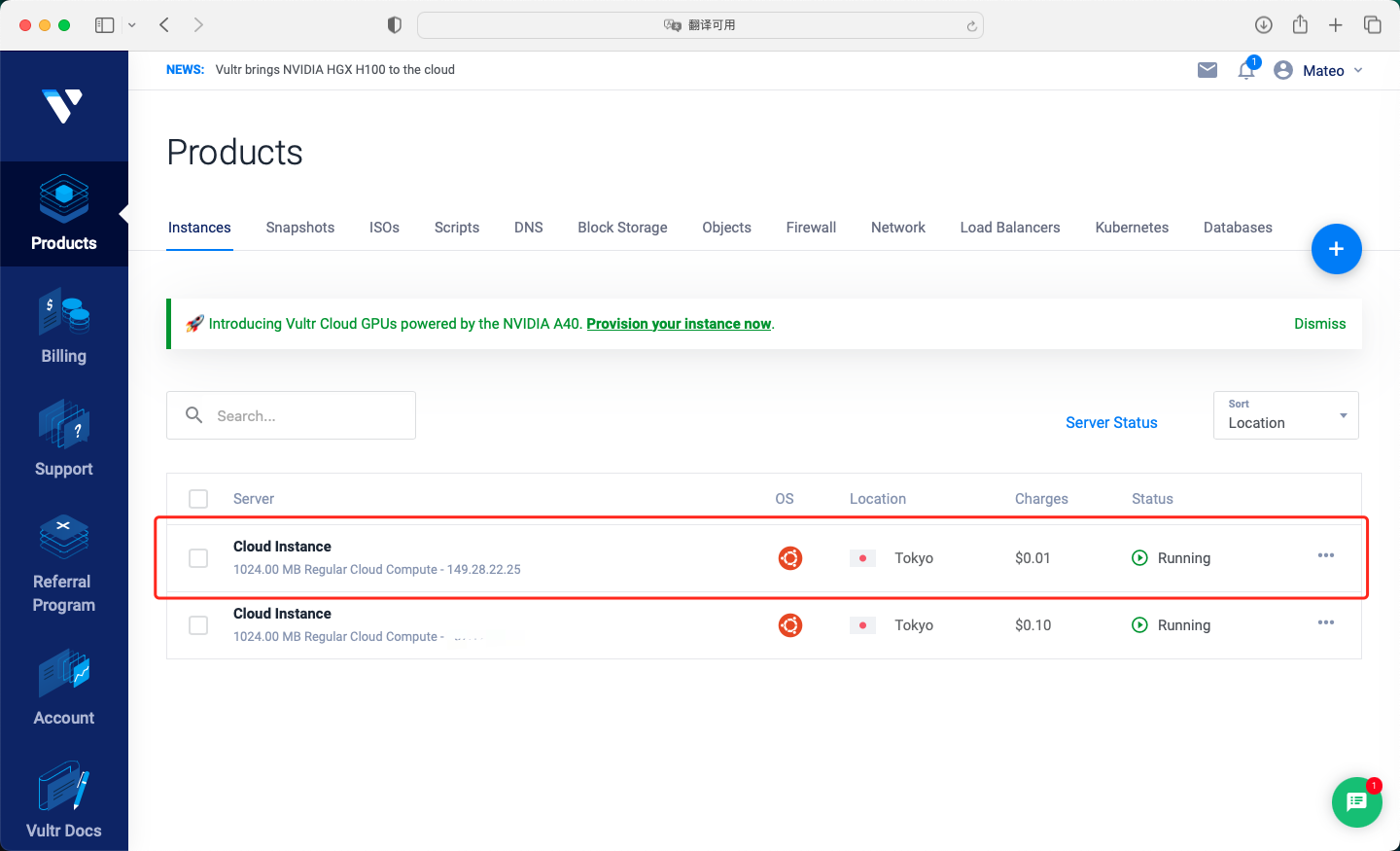Viewport: 1400px width, 851px height.
Task: Check the box for the $0.01 Cloud Instance
Action: (x=198, y=558)
